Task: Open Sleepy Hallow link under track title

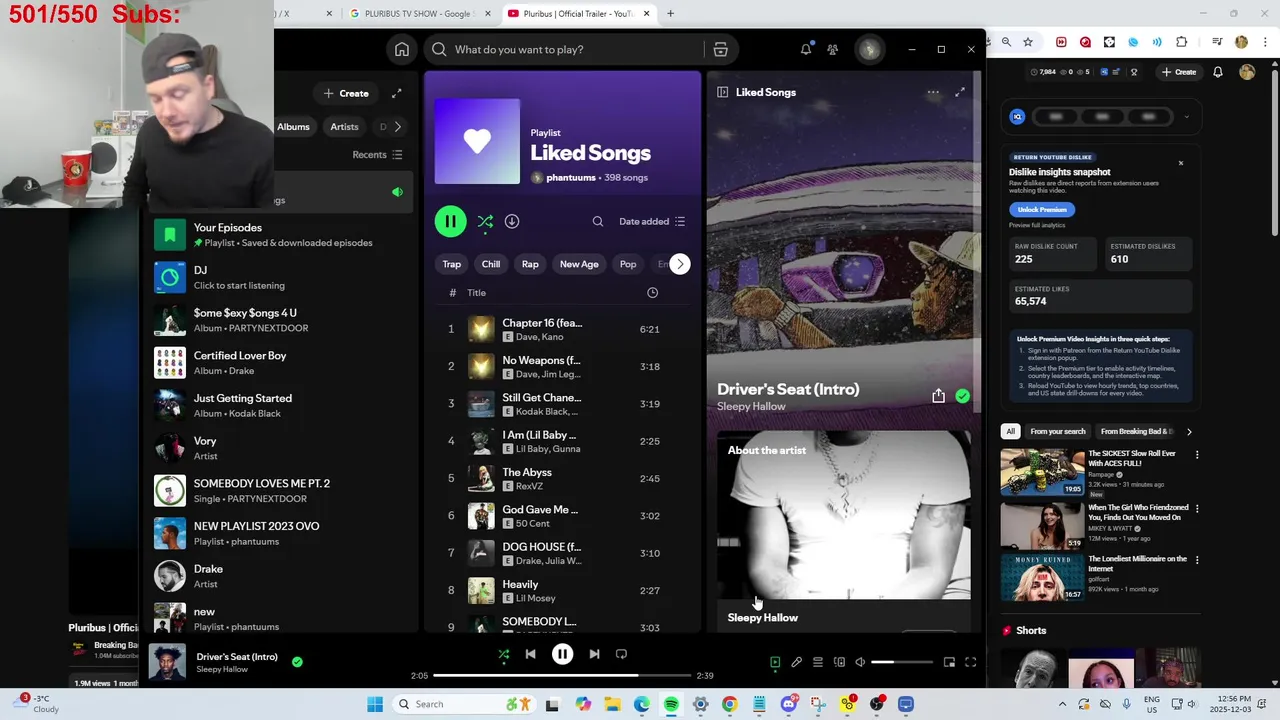Action: tap(751, 407)
